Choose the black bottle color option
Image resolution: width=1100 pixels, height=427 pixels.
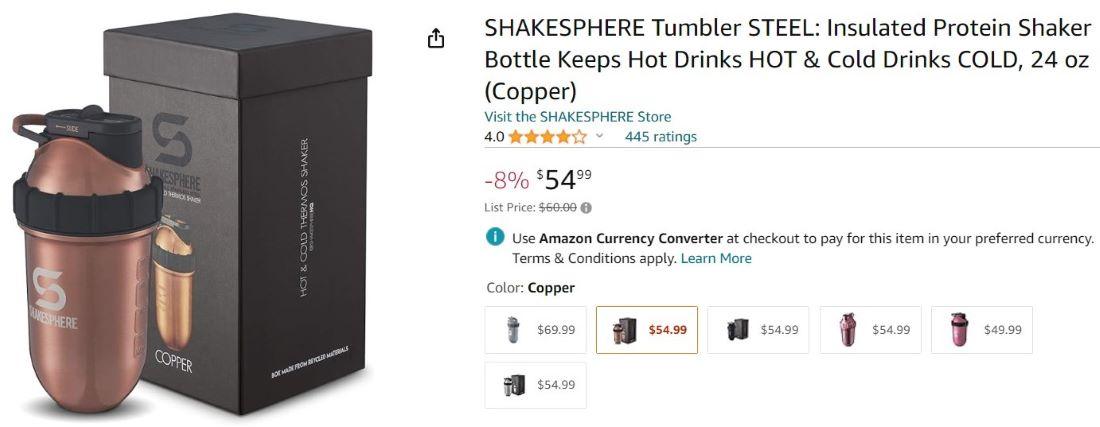[x=758, y=330]
